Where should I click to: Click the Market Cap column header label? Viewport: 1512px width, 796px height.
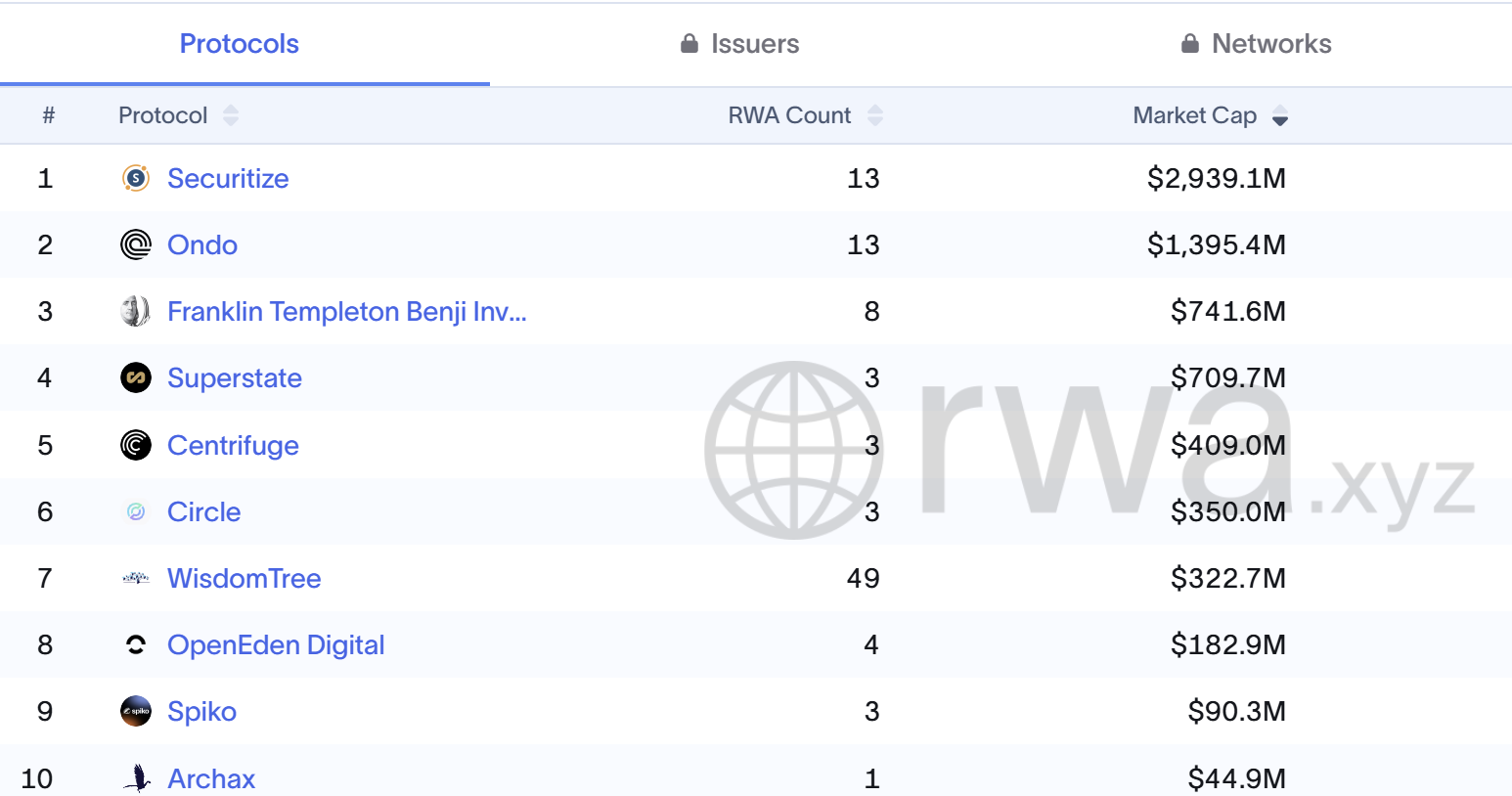pos(1195,115)
